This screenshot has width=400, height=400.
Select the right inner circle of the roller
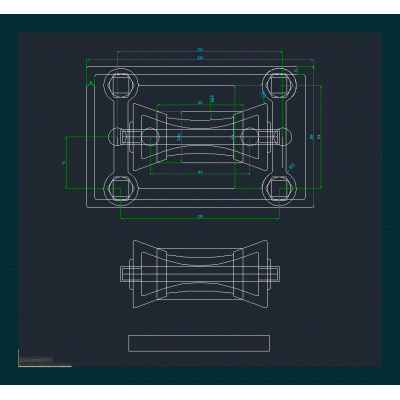coord(250,137)
